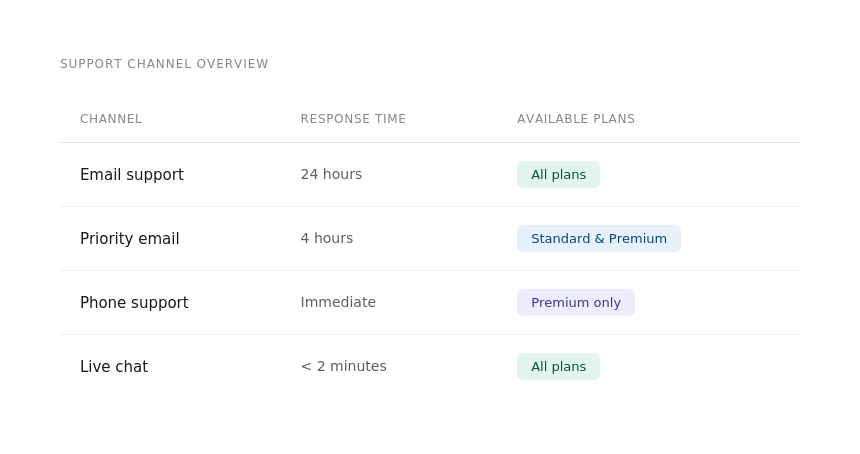Click the Support Channel Overview heading
The height and width of the screenshot is (454, 860).
[x=164, y=64]
